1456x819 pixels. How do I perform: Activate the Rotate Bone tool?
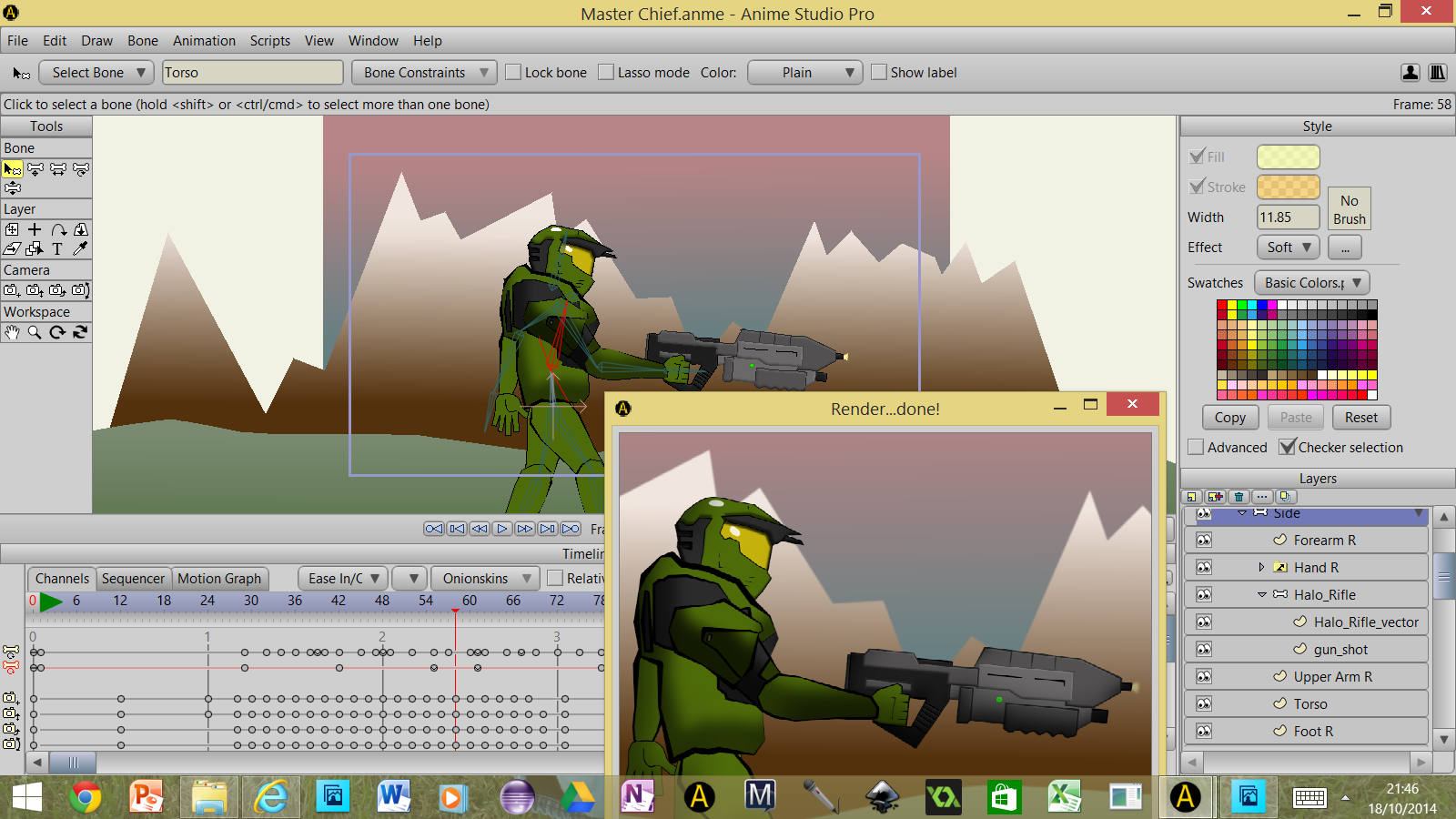[x=81, y=169]
